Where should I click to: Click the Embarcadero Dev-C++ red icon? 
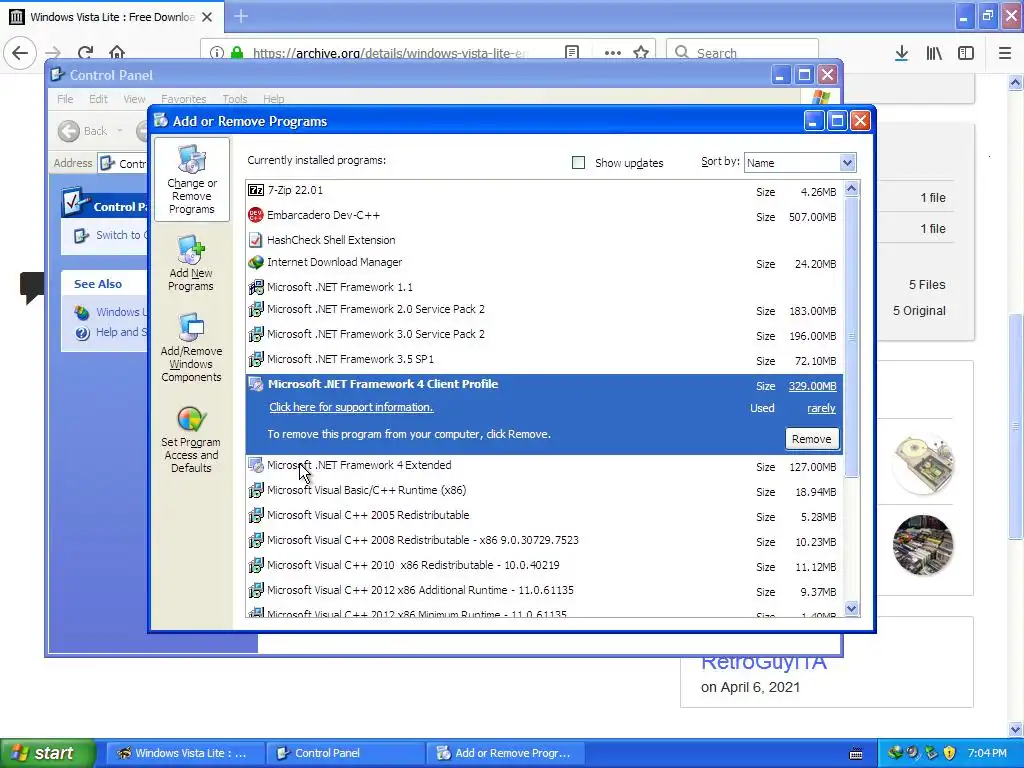256,216
